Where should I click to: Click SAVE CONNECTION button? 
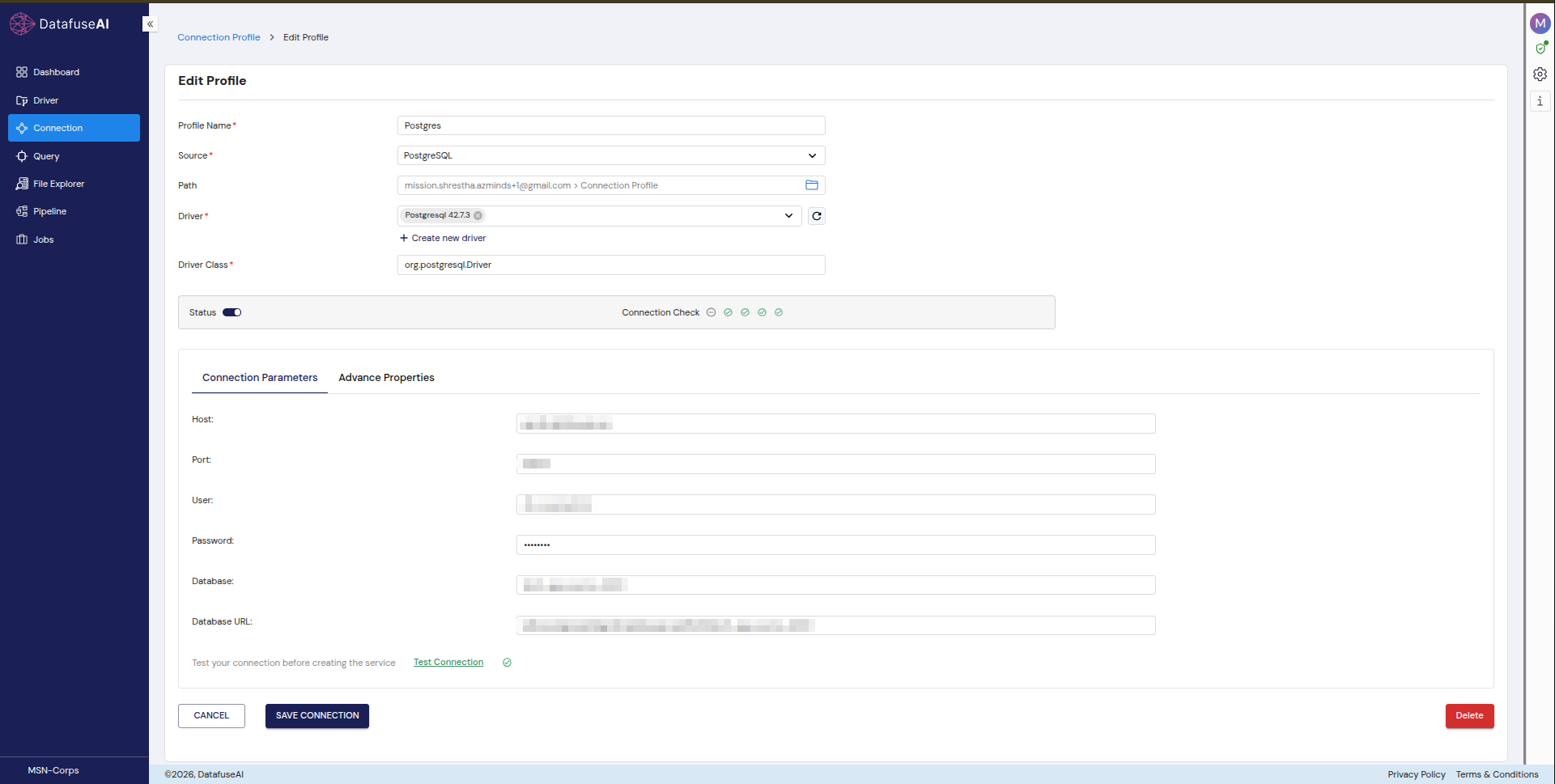coord(317,716)
